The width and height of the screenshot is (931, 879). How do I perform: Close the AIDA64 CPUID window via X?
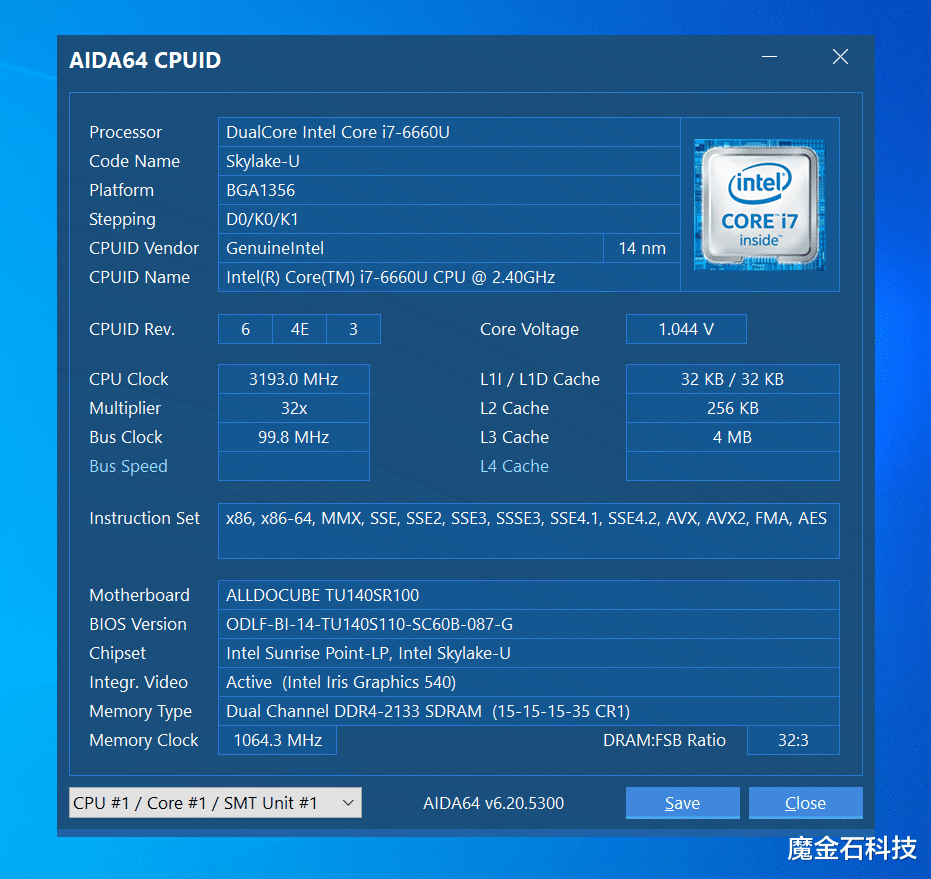[840, 57]
